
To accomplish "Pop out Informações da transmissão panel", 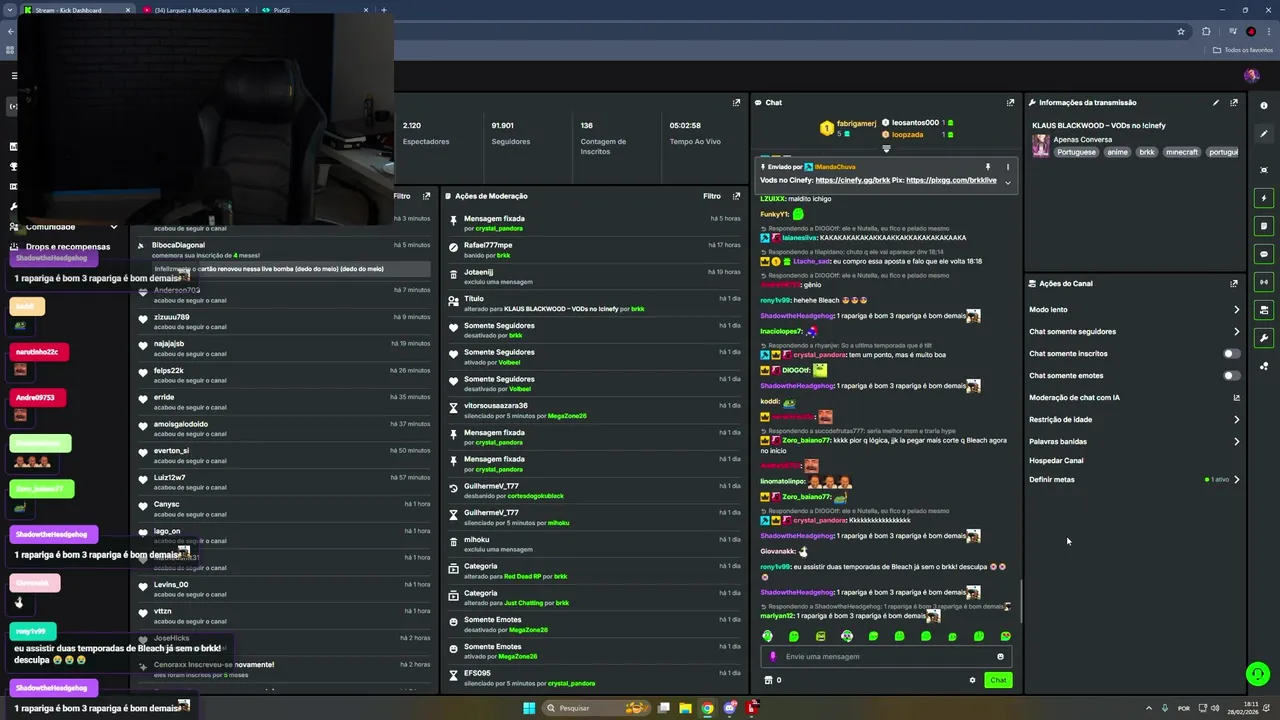I will tap(1234, 102).
